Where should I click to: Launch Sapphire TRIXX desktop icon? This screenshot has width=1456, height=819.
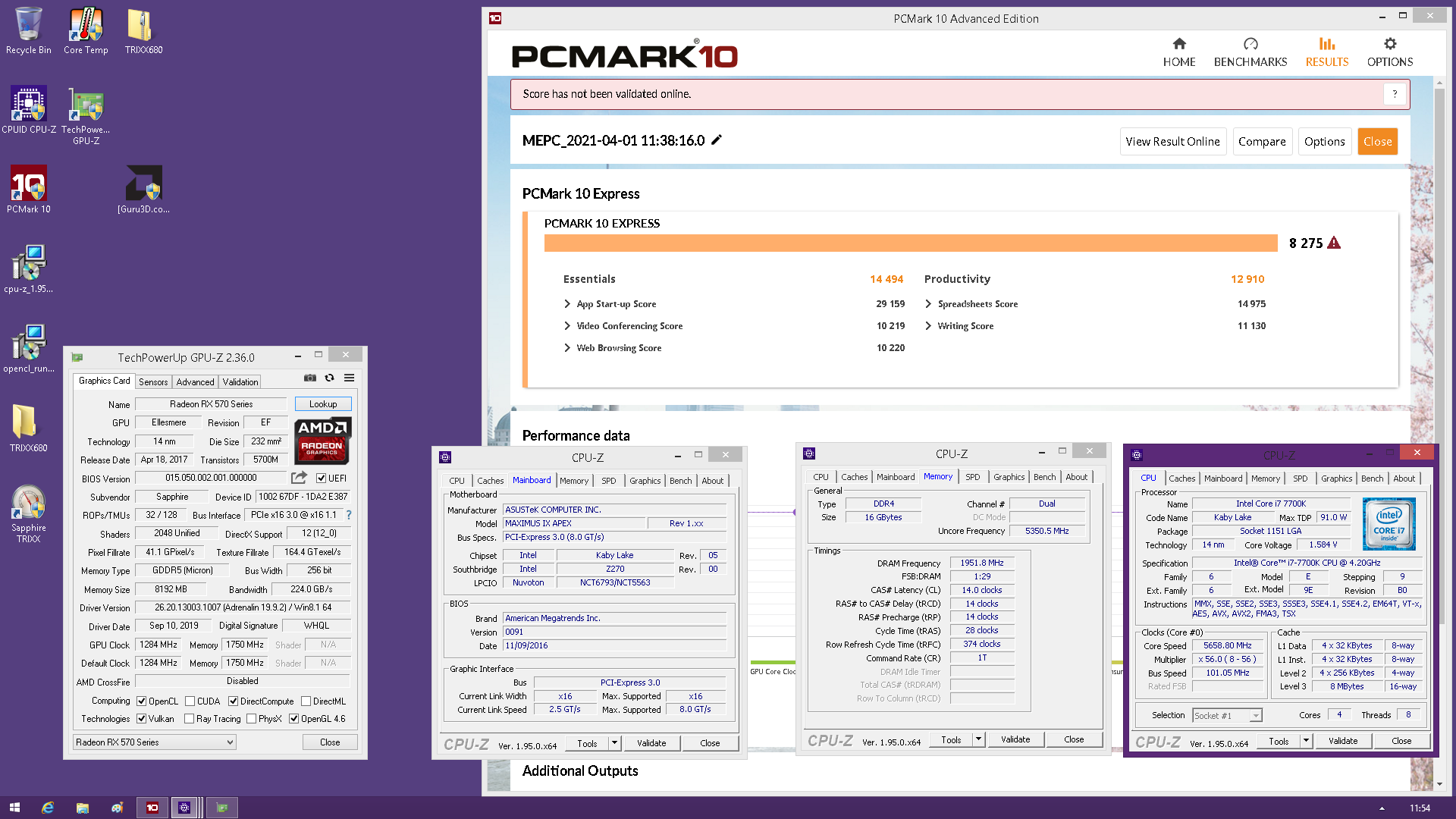[x=29, y=513]
